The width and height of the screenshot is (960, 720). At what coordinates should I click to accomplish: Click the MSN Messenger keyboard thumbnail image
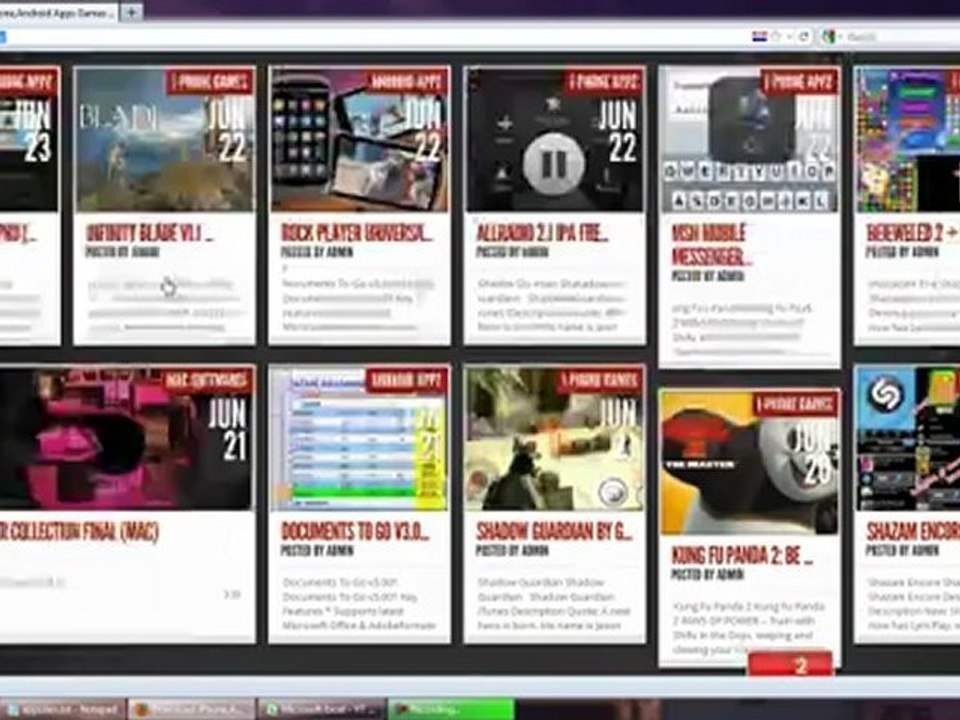[x=749, y=140]
